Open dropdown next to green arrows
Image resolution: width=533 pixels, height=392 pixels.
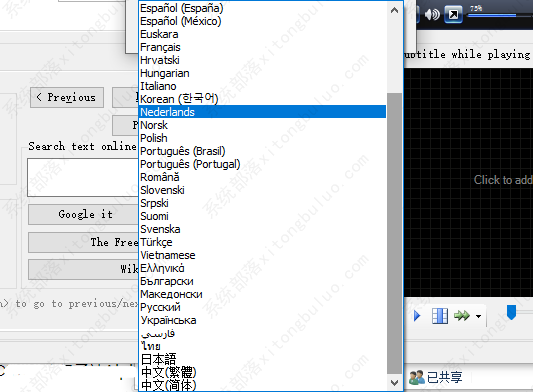tap(478, 316)
